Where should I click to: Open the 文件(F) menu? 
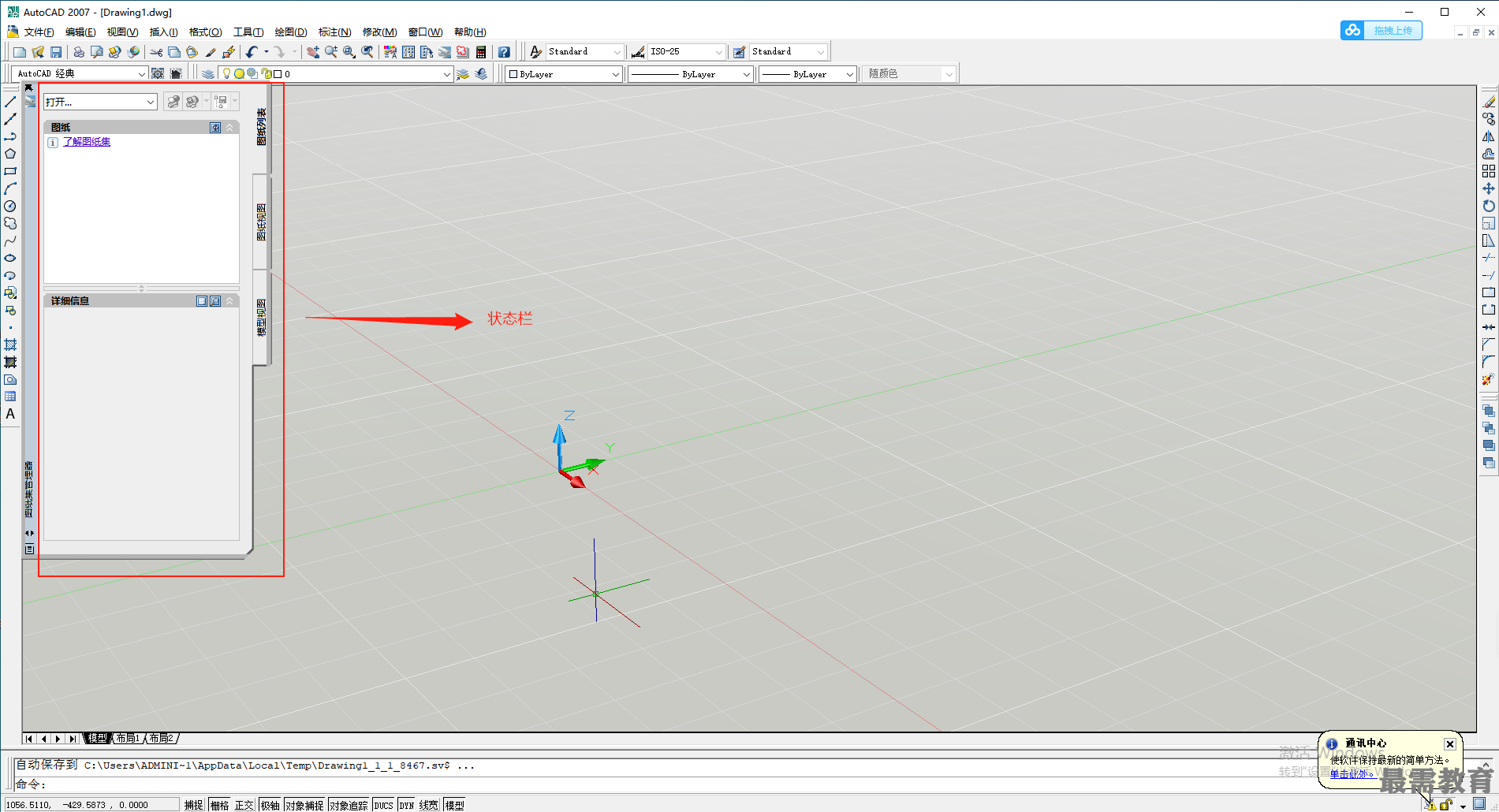(39, 32)
